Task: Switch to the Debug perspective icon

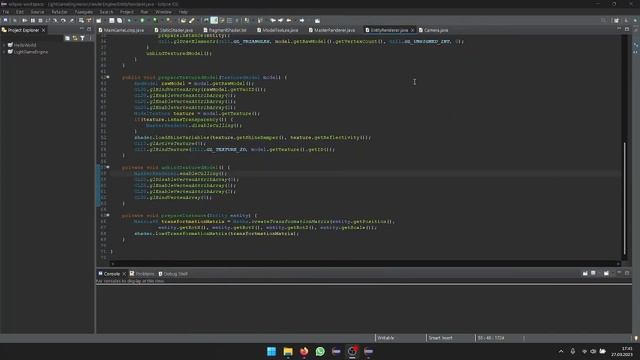Action: click(x=636, y=20)
